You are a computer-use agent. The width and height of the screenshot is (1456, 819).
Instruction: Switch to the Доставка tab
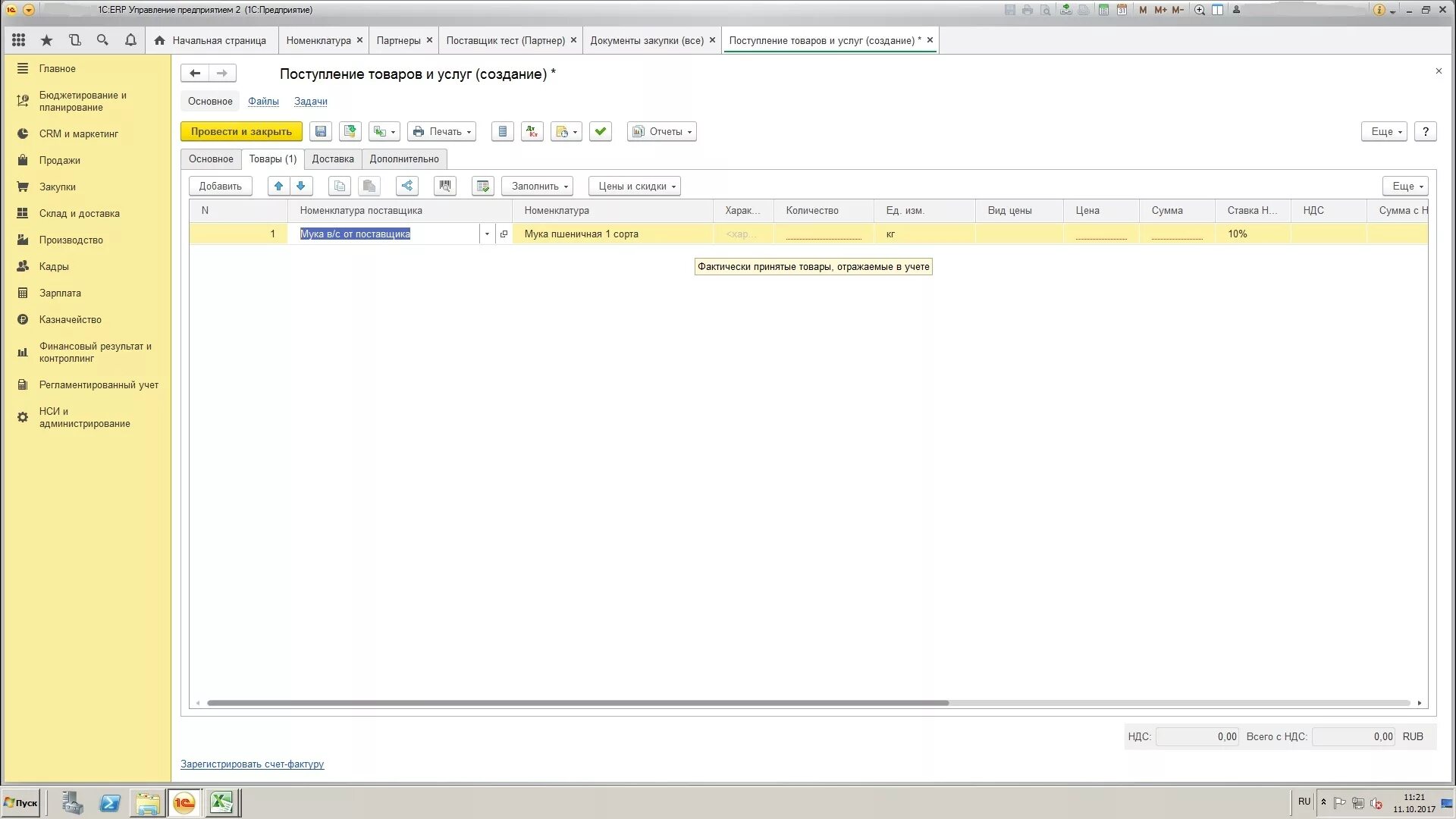pos(333,159)
